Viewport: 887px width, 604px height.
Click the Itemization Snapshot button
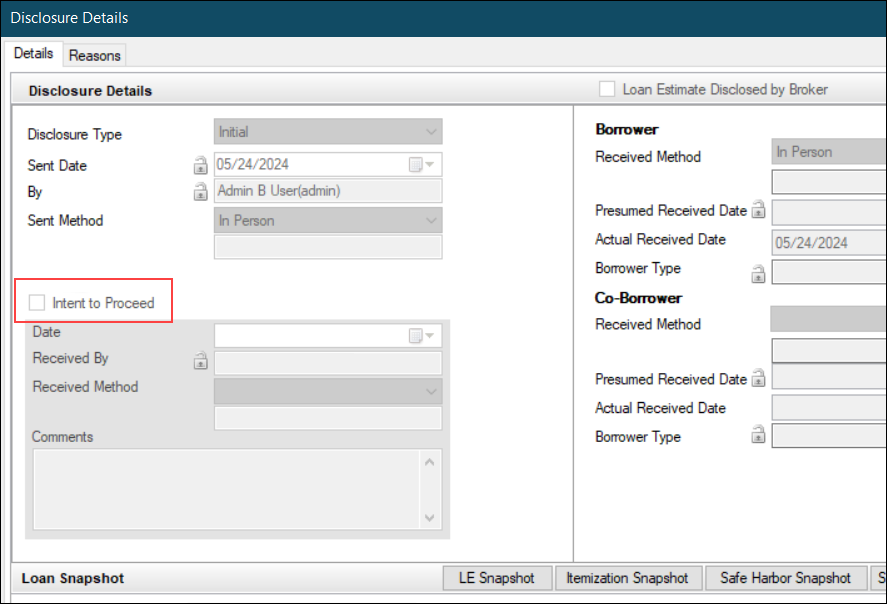click(x=628, y=578)
